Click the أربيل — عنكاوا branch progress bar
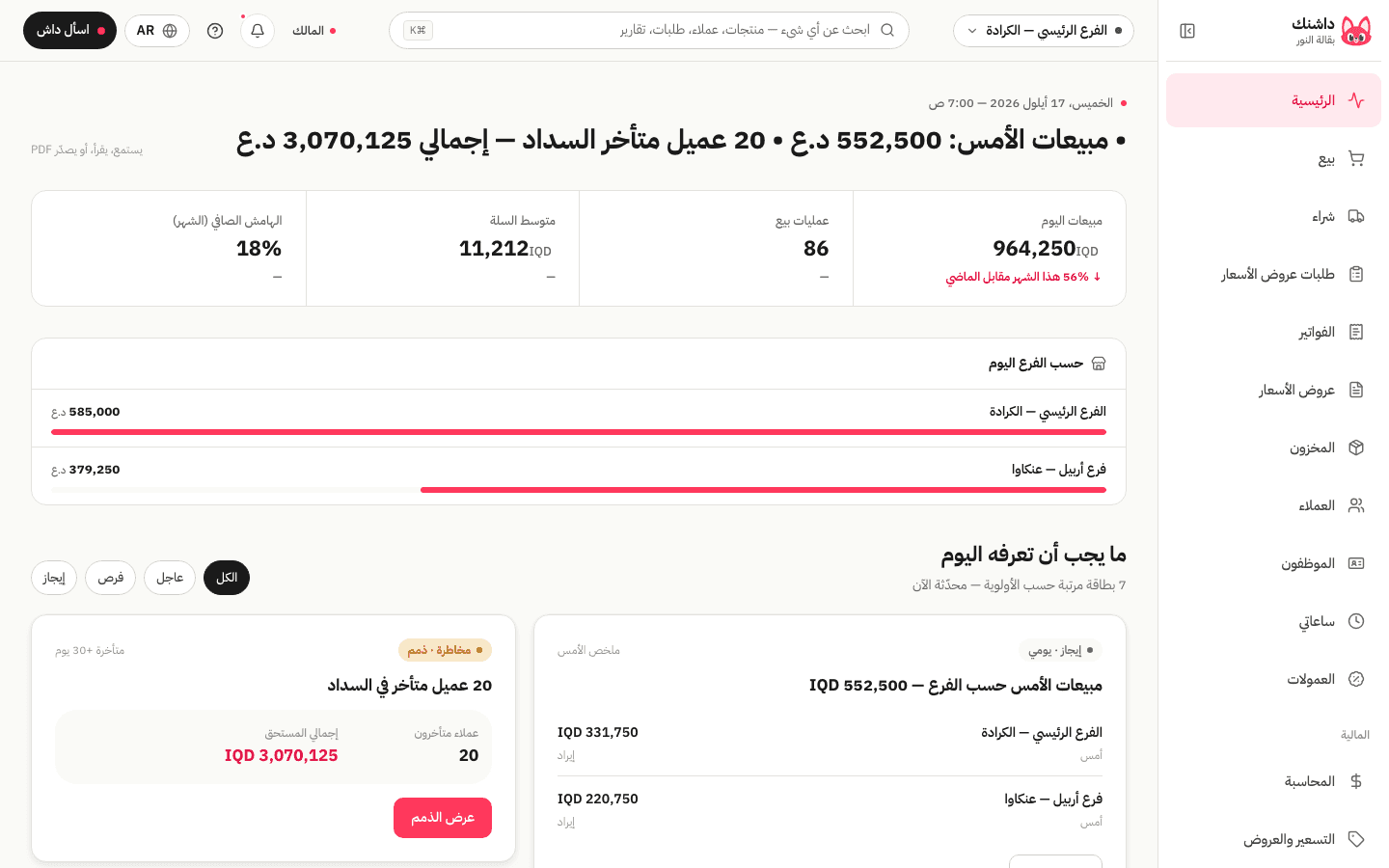Image resolution: width=1389 pixels, height=868 pixels. click(579, 490)
